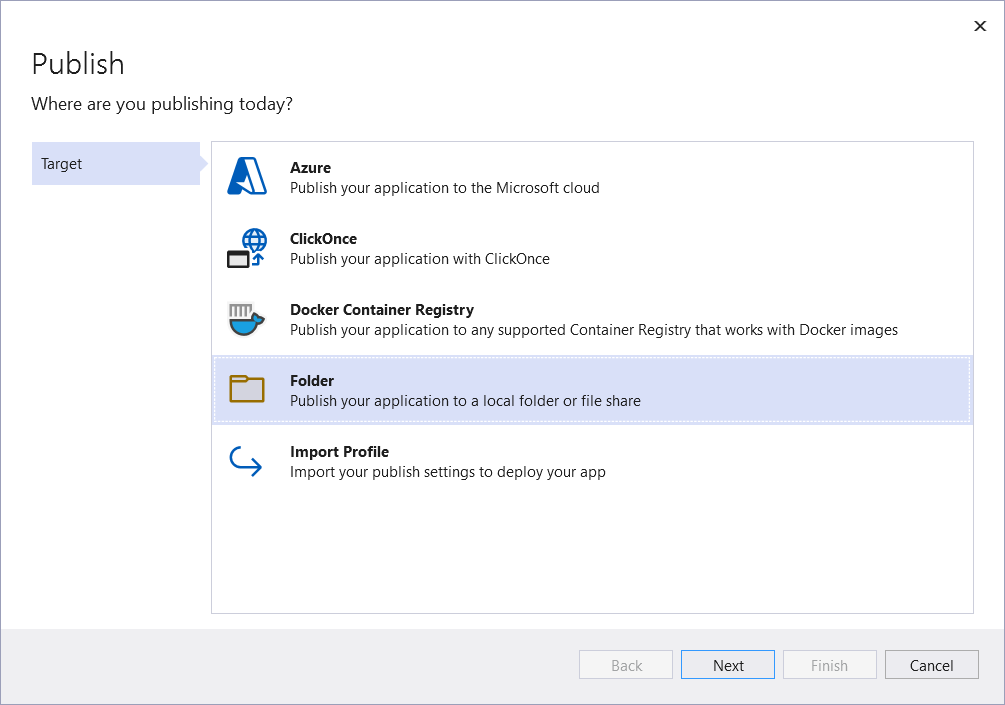Viewport: 1005px width, 705px height.
Task: Click the Back button
Action: point(626,665)
